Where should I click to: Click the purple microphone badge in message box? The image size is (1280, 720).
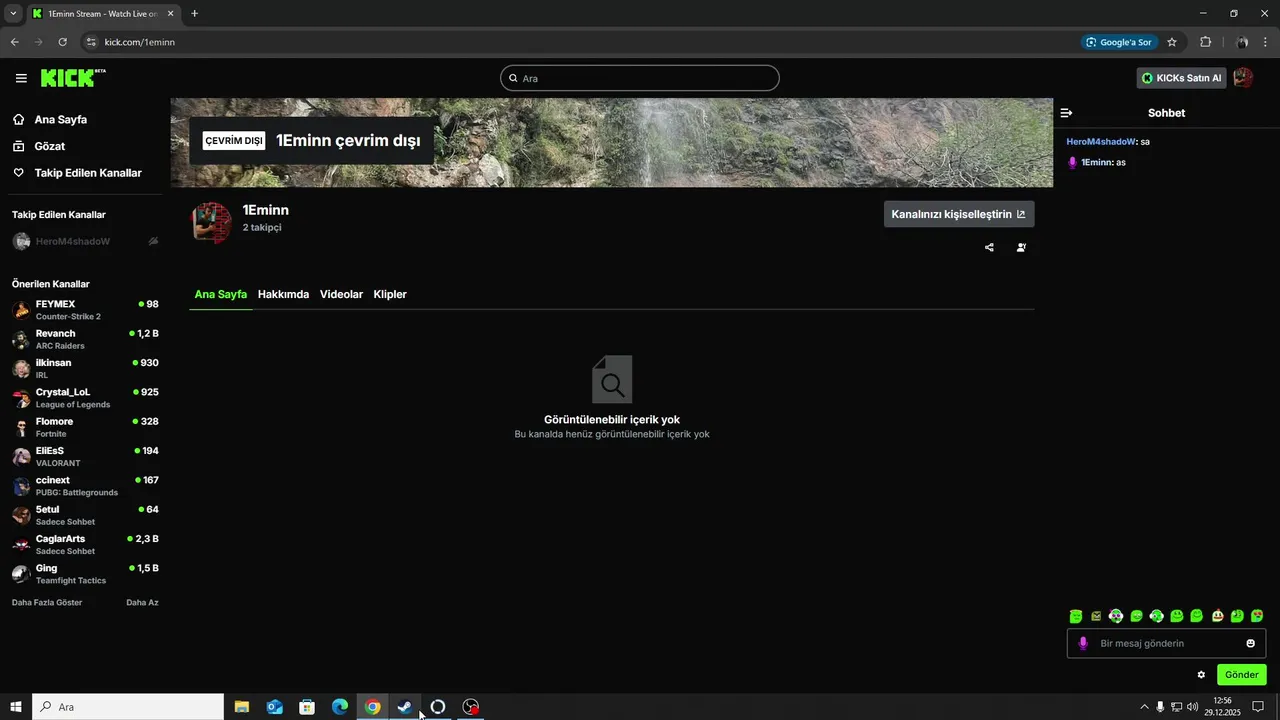tap(1083, 643)
